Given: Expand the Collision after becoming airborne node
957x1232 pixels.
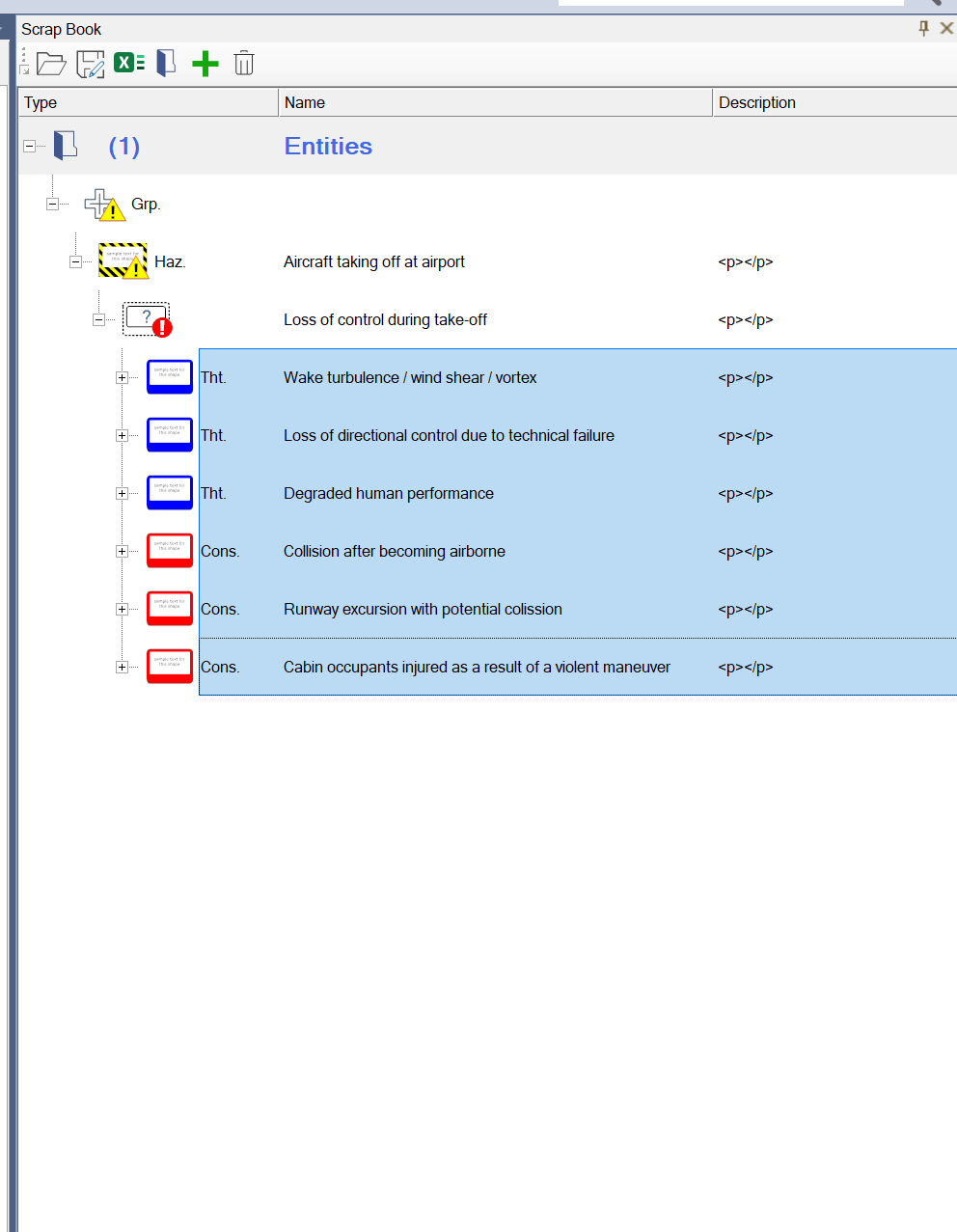Looking at the screenshot, I should click(x=122, y=551).
